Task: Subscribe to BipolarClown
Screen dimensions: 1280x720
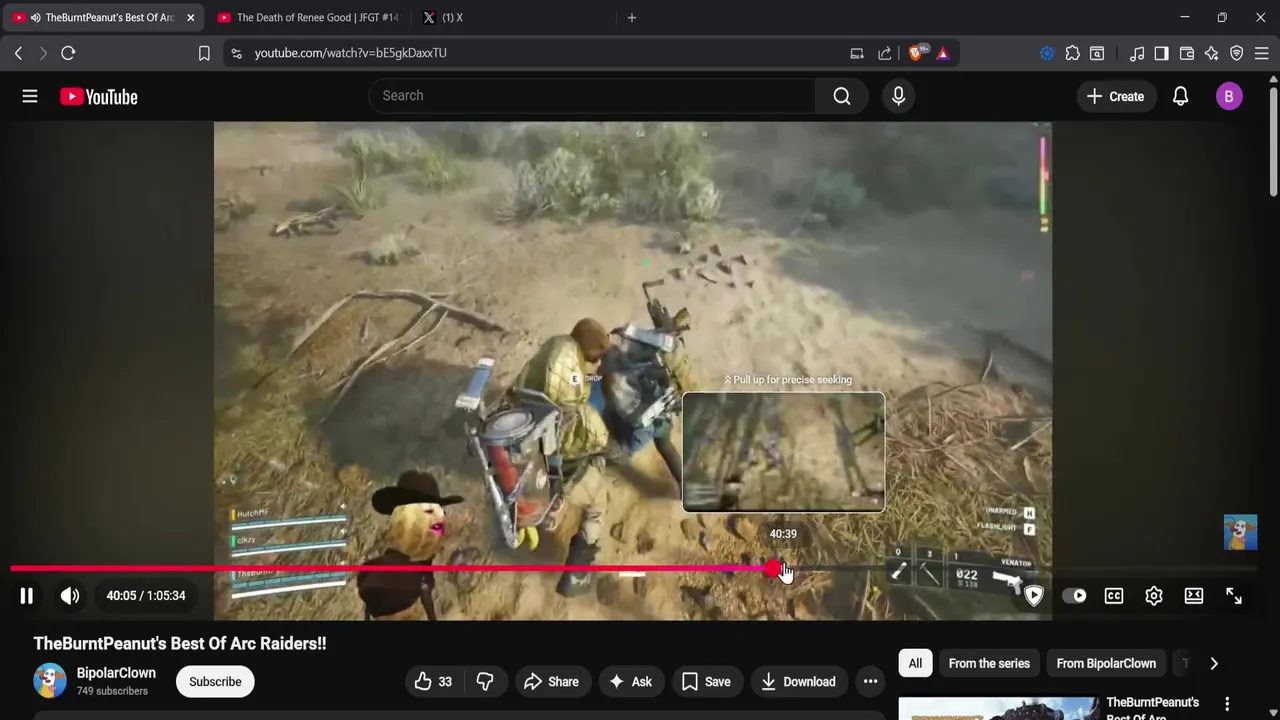Action: click(215, 682)
